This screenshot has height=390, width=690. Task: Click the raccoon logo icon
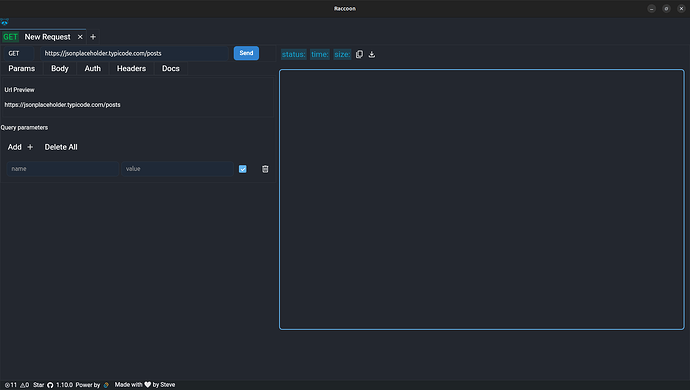[5, 22]
